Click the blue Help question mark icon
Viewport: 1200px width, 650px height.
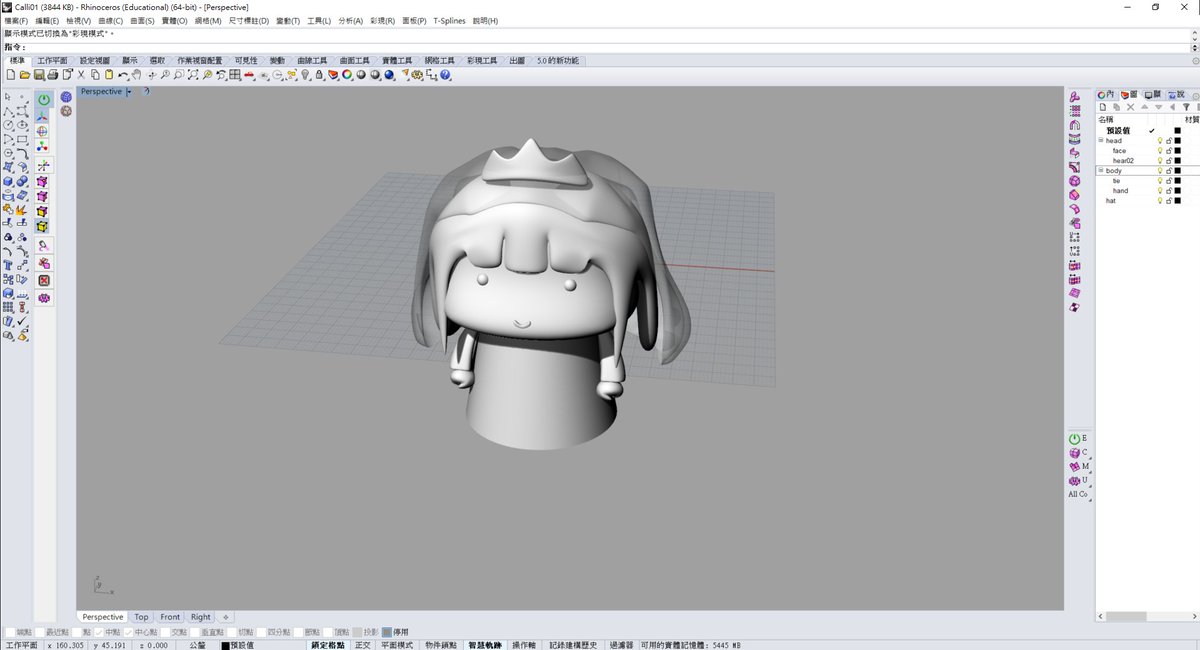coord(445,75)
